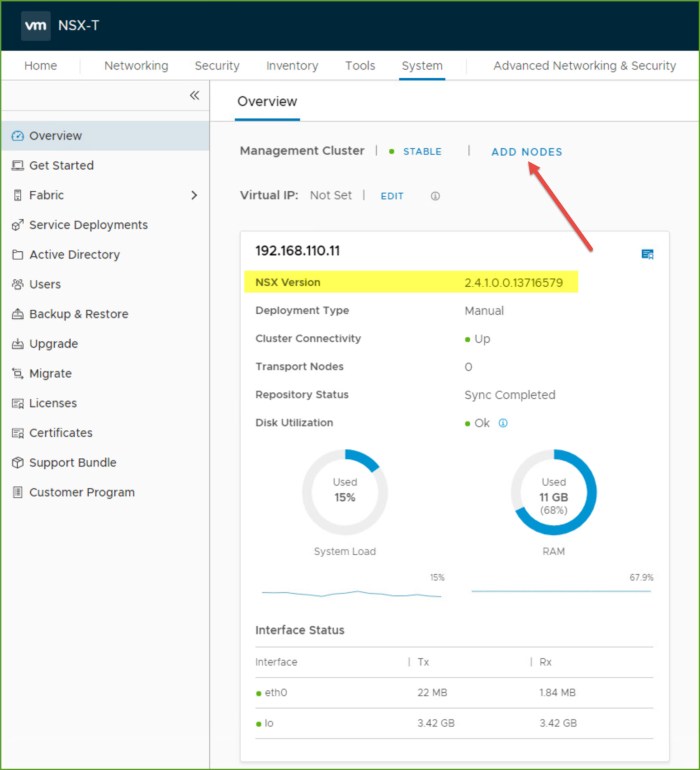Click the Backup & Restore icon
Viewport: 700px width, 770px height.
click(17, 314)
